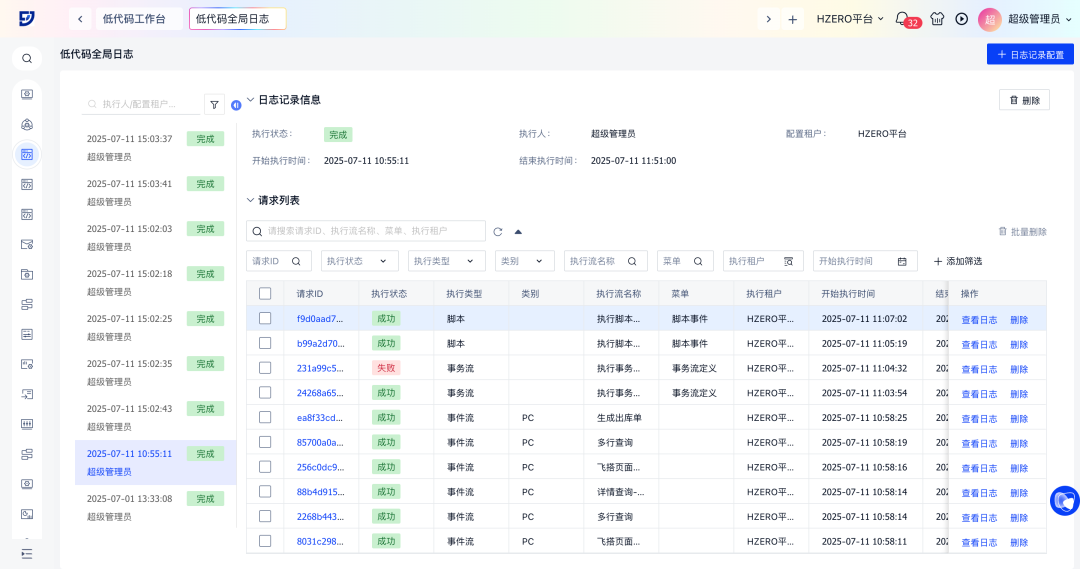Click the blue support chat floating icon
The height and width of the screenshot is (569, 1080).
coord(1064,500)
